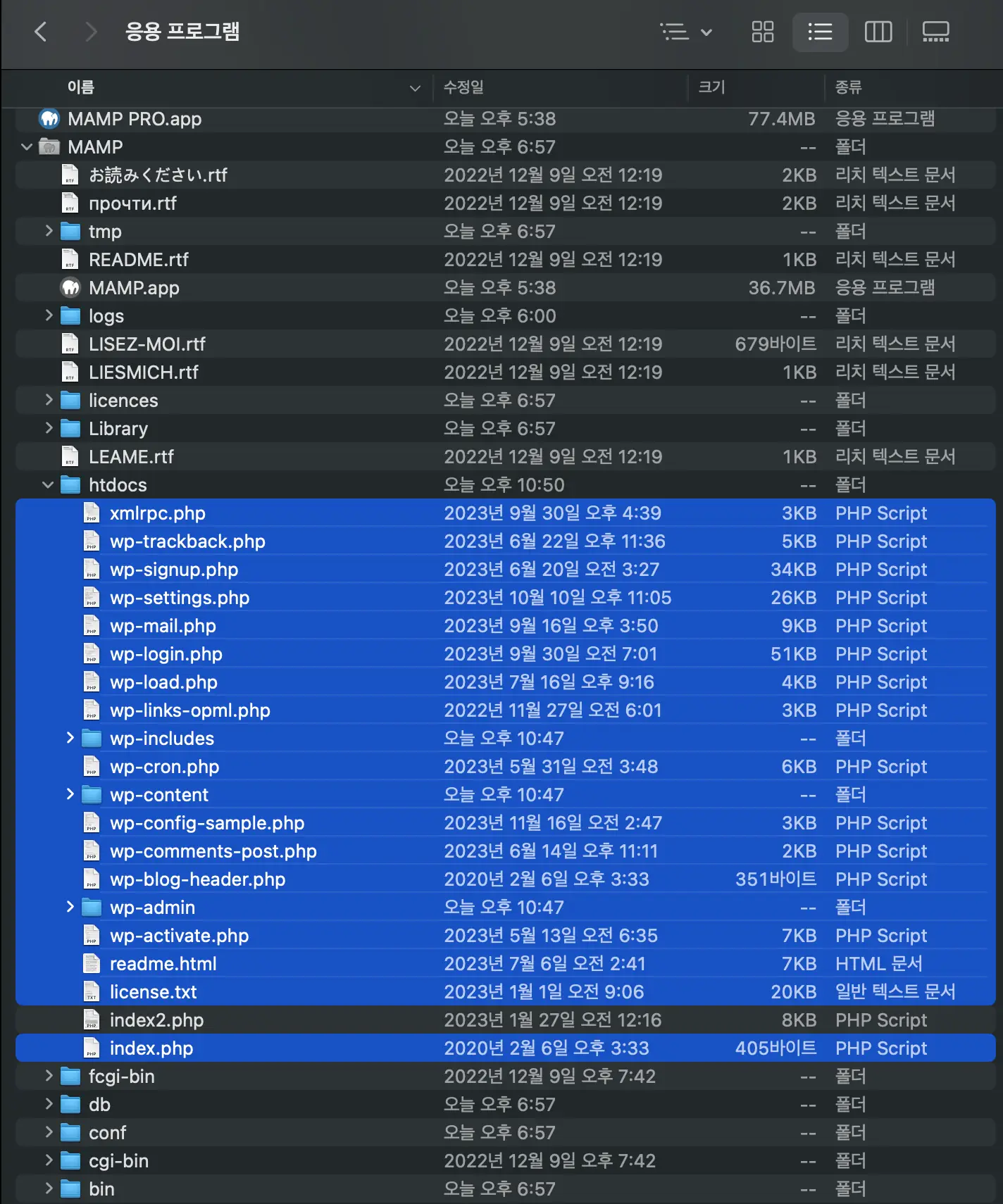Click the MAMP PRO.app icon

(49, 119)
